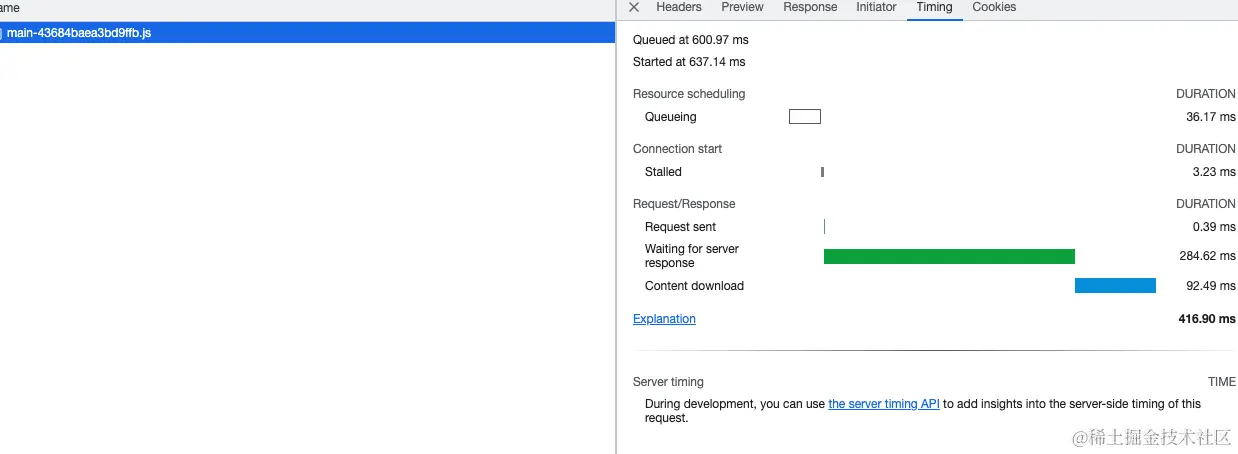Click the Connection start heading
Screen dimensions: 1238x454
[677, 149]
